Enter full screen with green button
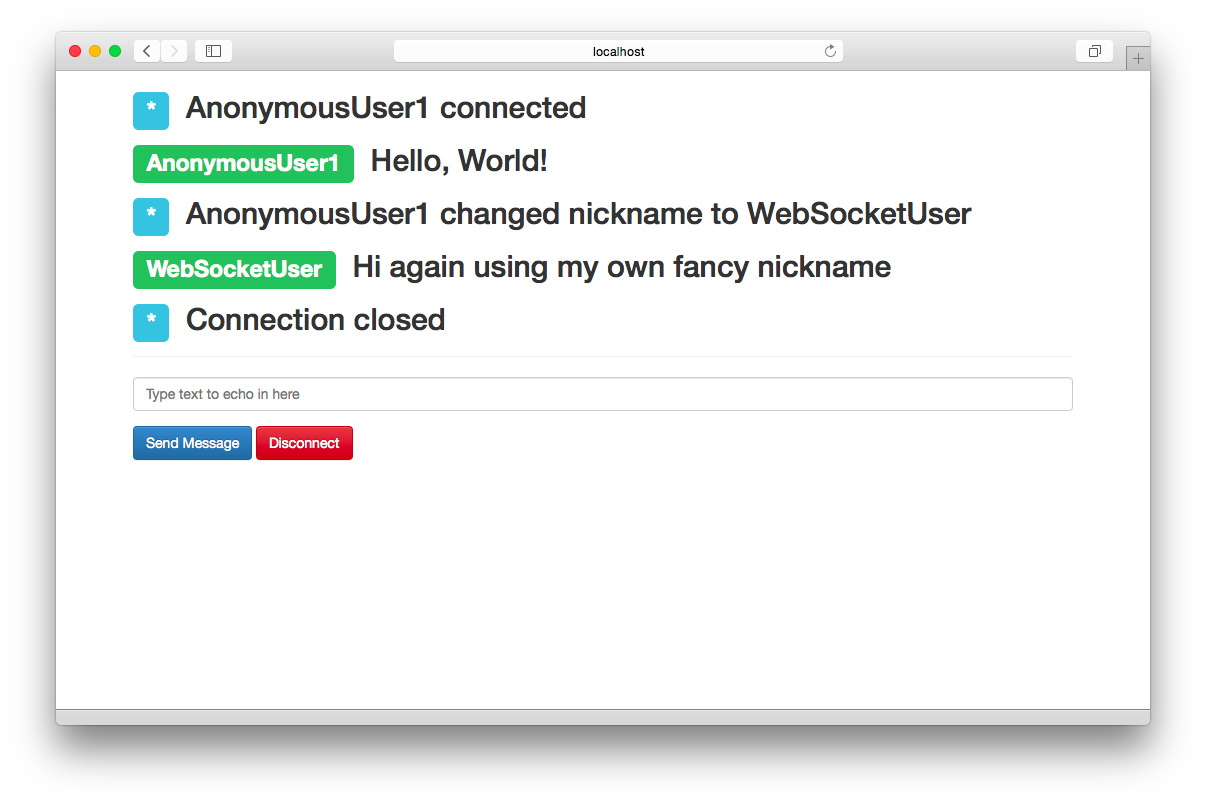1206x805 pixels. [x=115, y=51]
